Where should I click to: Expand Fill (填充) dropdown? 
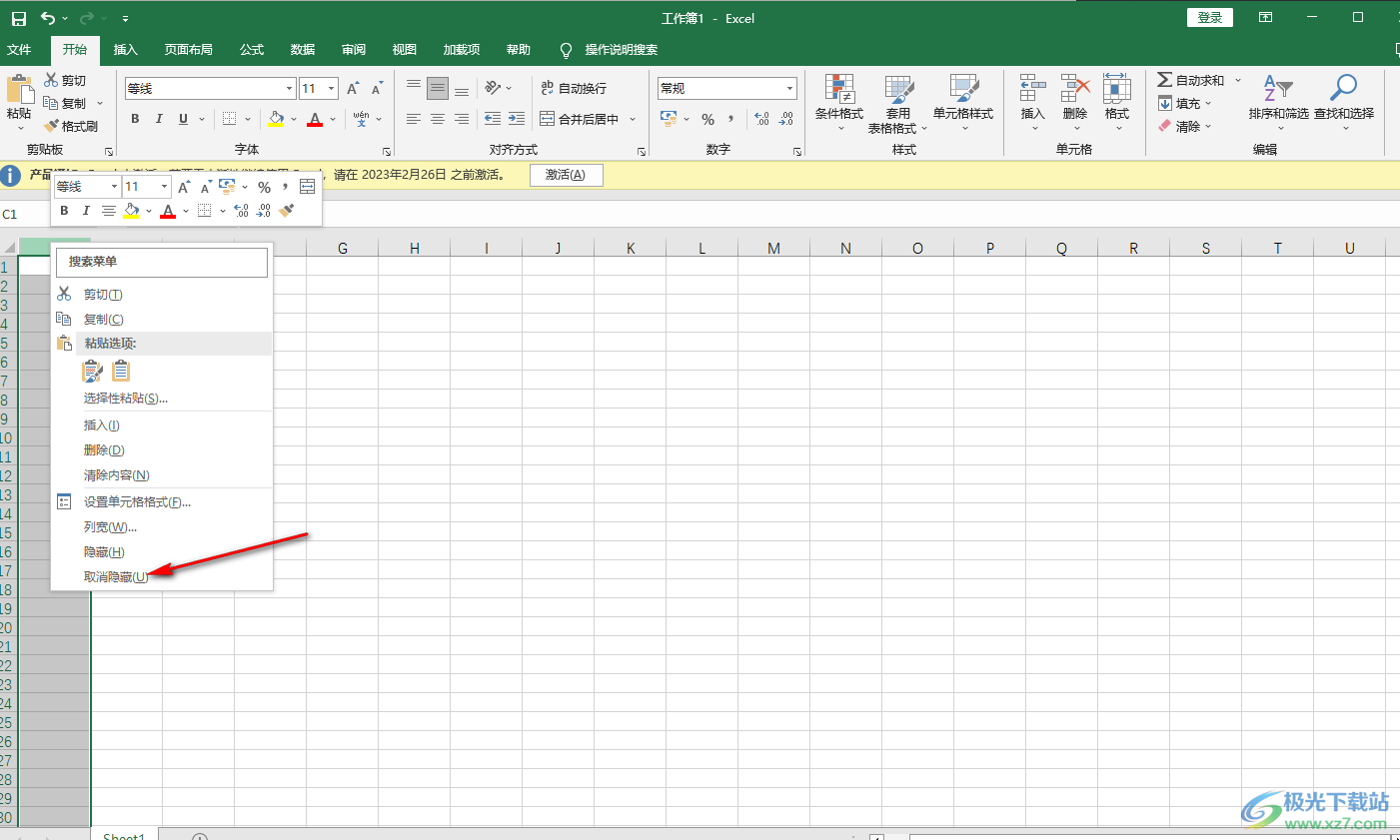1208,103
